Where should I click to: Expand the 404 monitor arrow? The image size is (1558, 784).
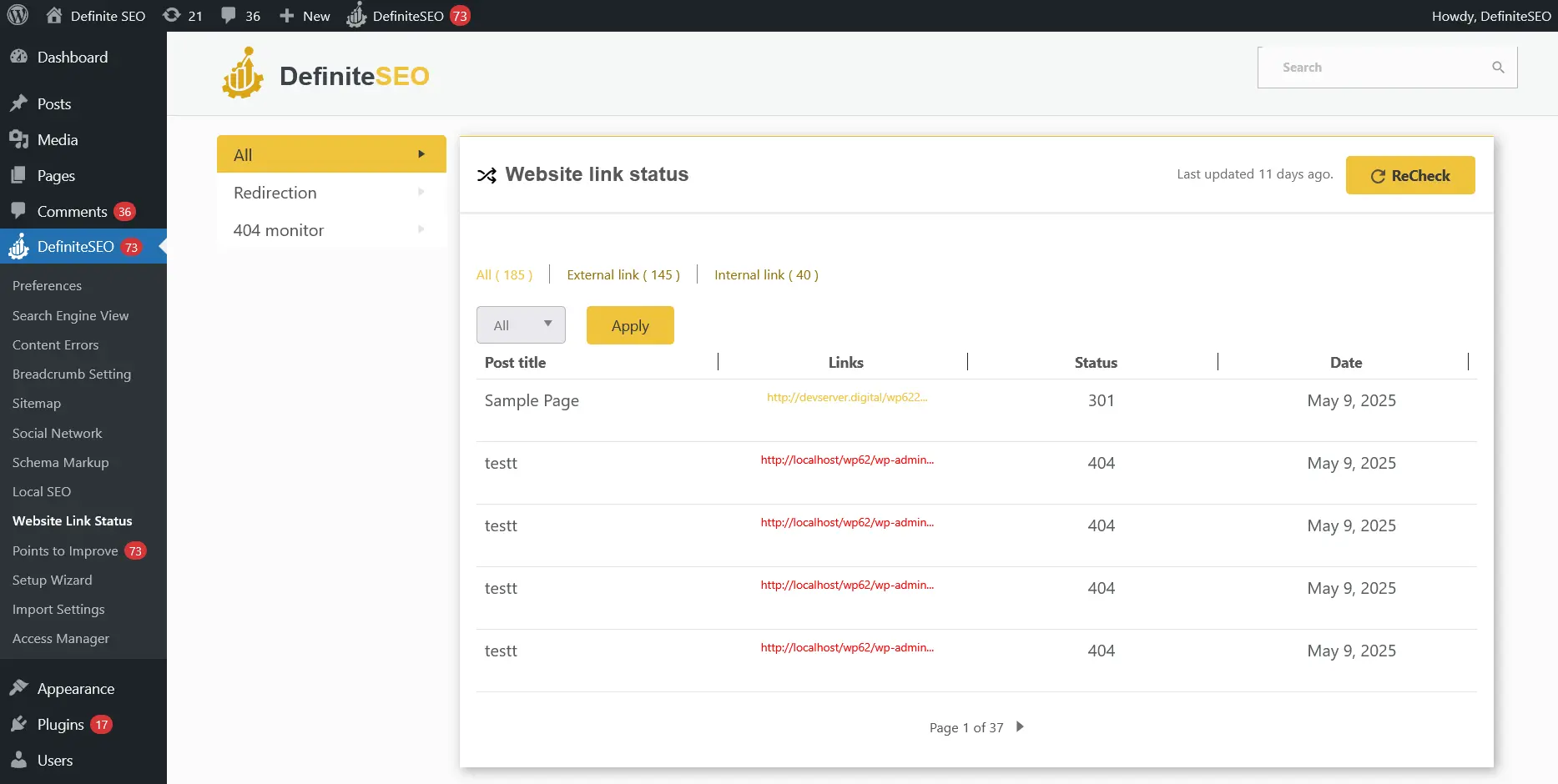[421, 229]
